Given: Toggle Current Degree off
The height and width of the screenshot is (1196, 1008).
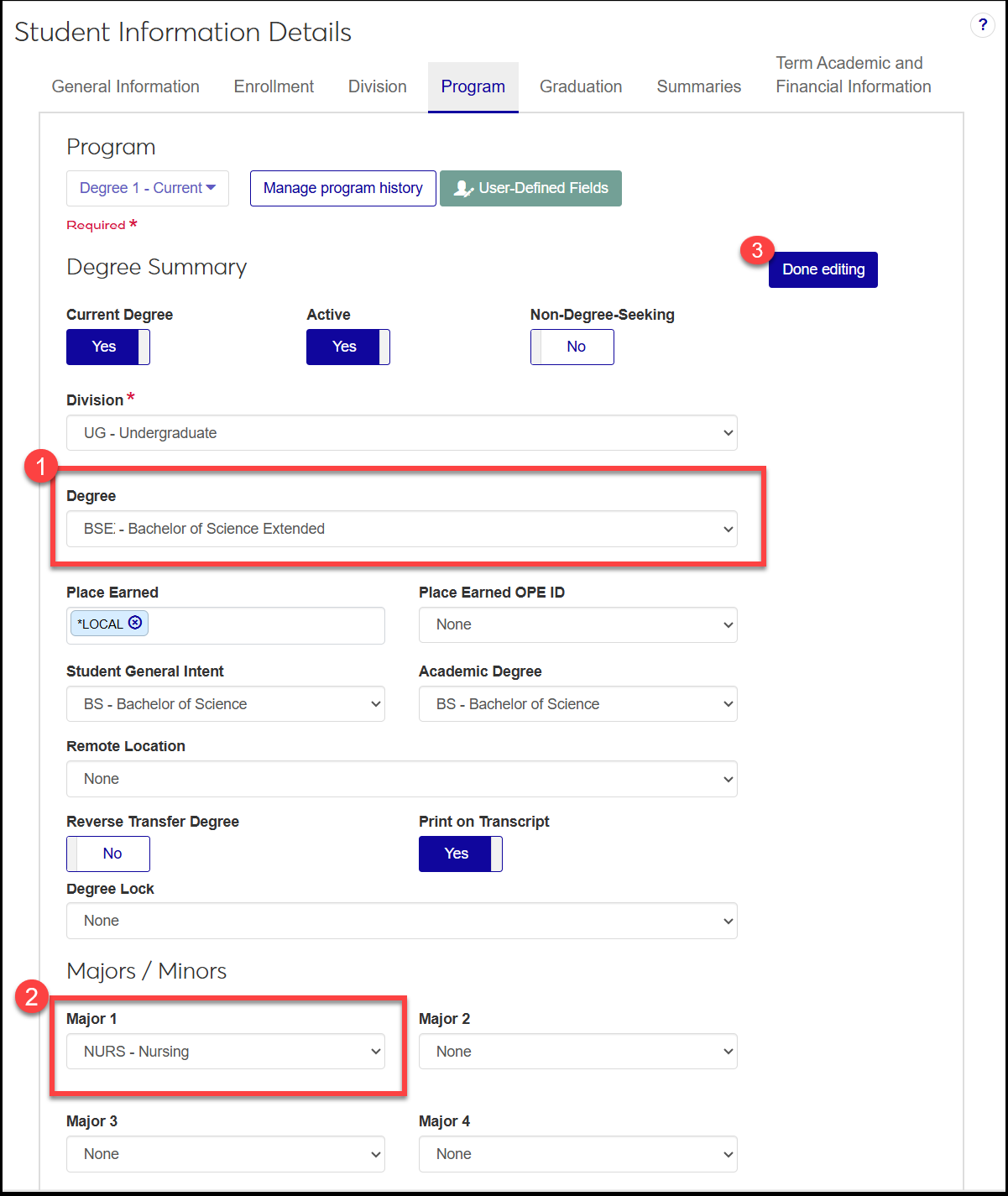Looking at the screenshot, I should coord(107,347).
